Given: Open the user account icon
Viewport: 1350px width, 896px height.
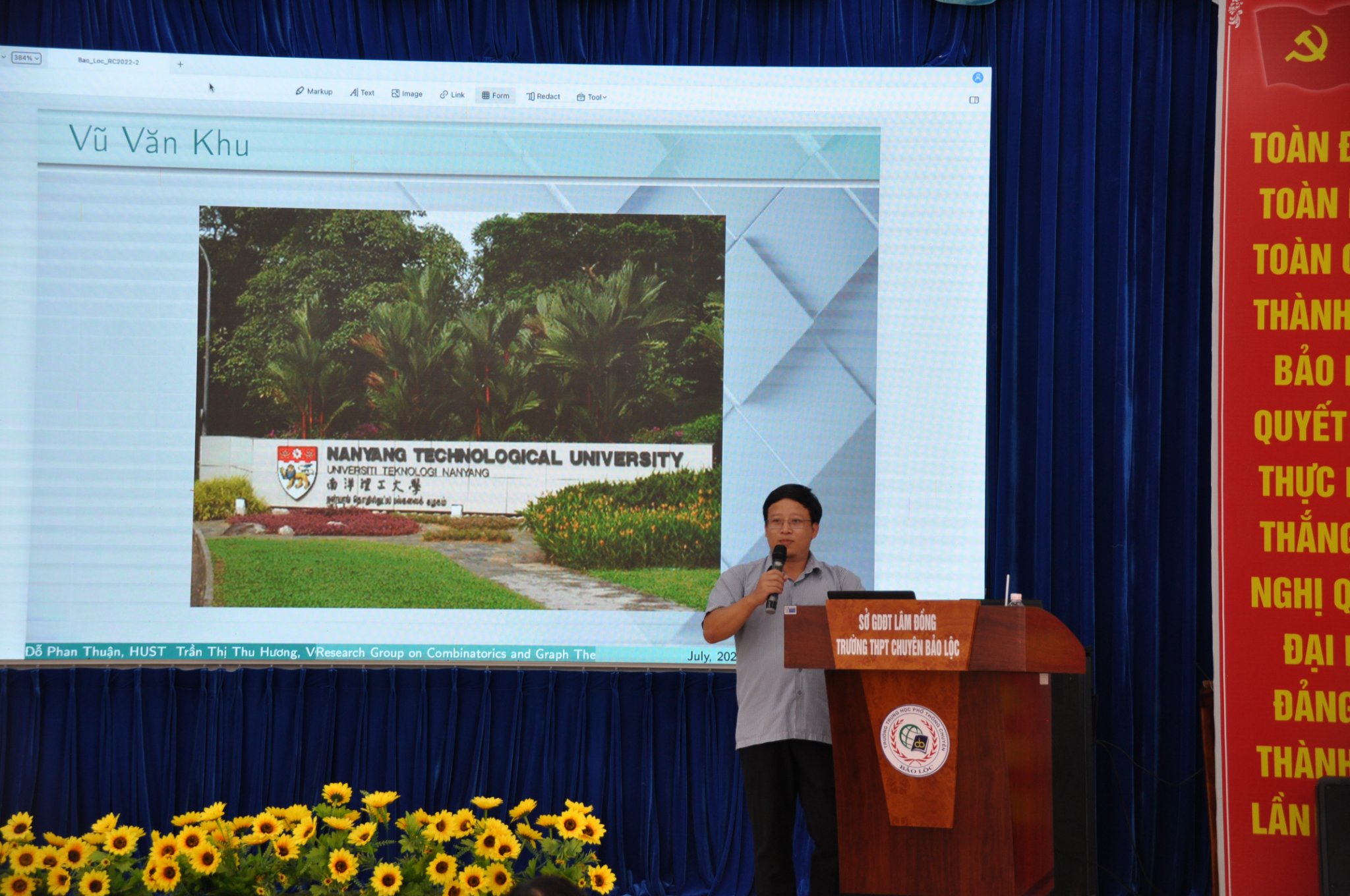Looking at the screenshot, I should pos(978,78).
